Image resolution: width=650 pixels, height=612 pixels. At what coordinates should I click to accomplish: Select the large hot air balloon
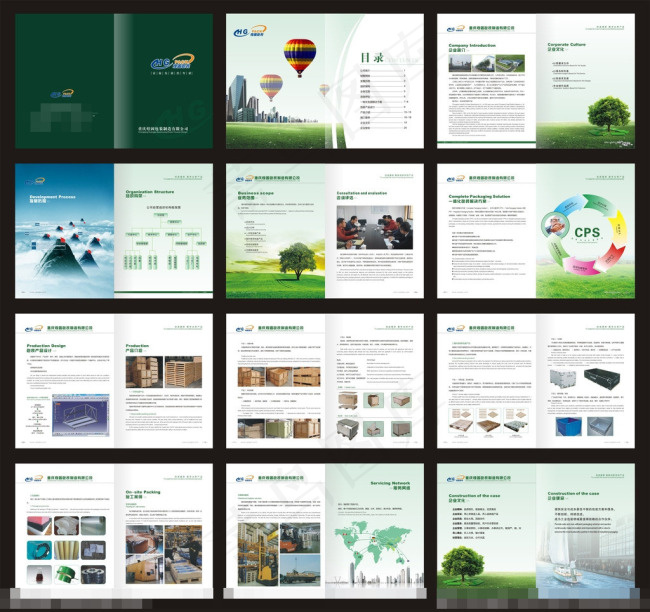point(299,57)
